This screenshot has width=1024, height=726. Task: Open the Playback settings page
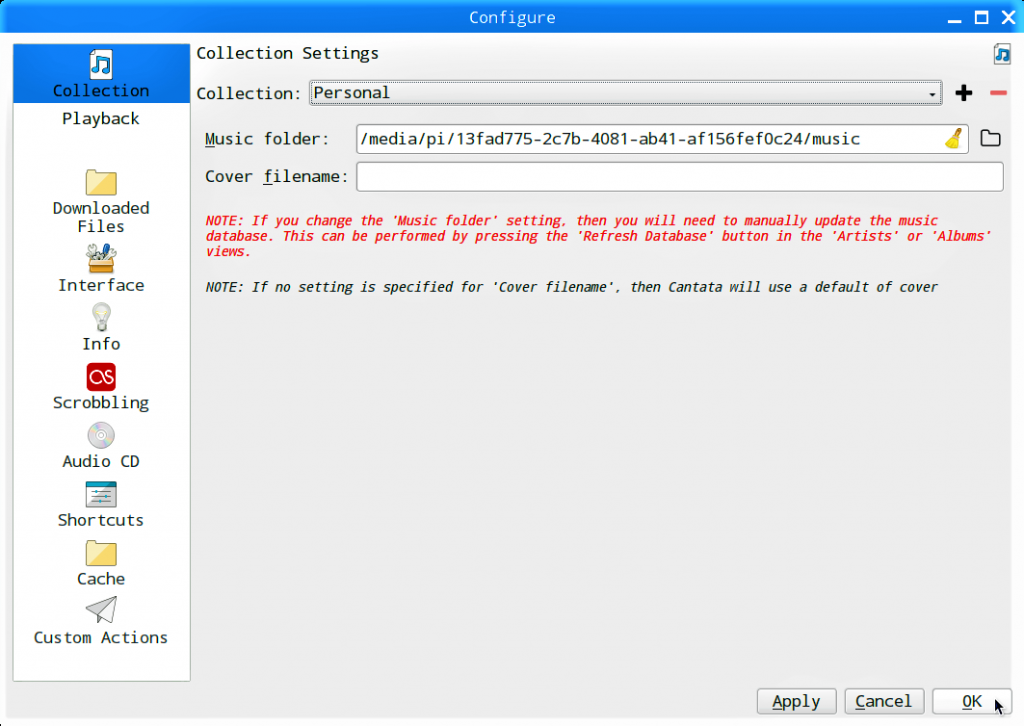(101, 119)
